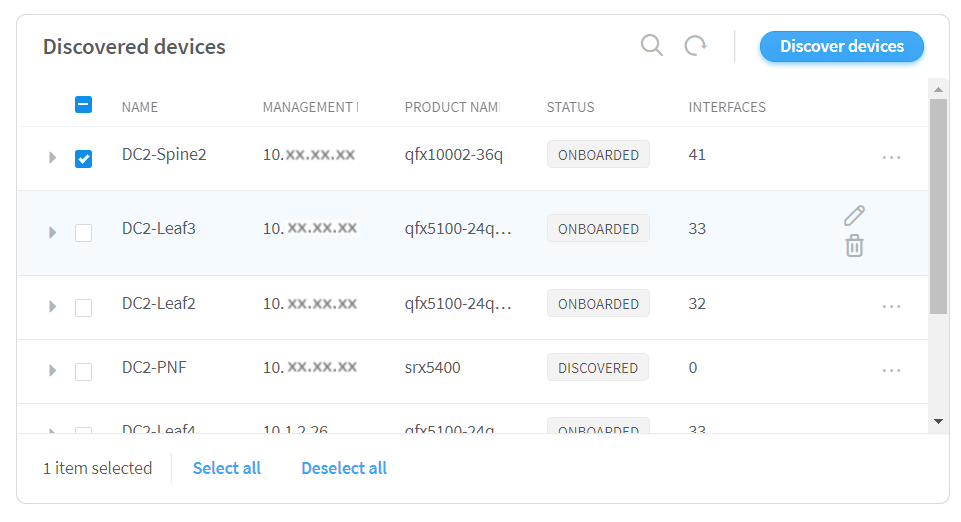This screenshot has width=961, height=522.
Task: Open more options for DC2-Spine2
Action: pyautogui.click(x=891, y=157)
